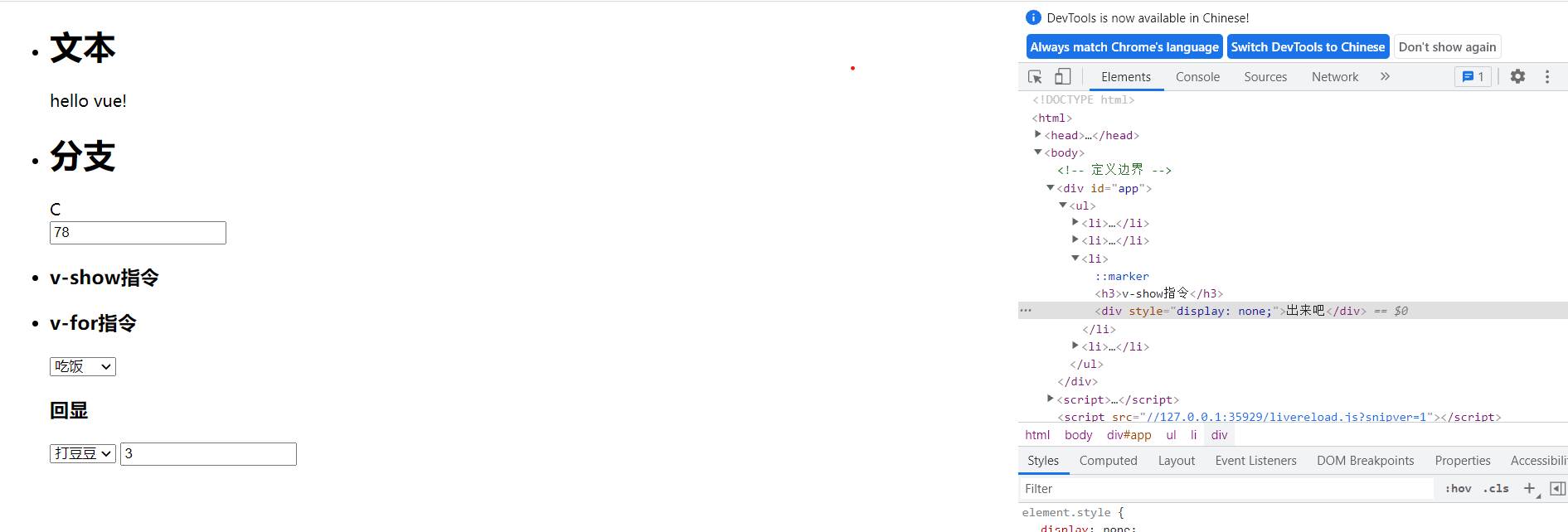
Task: Focus the input field containing 3
Action: point(208,454)
